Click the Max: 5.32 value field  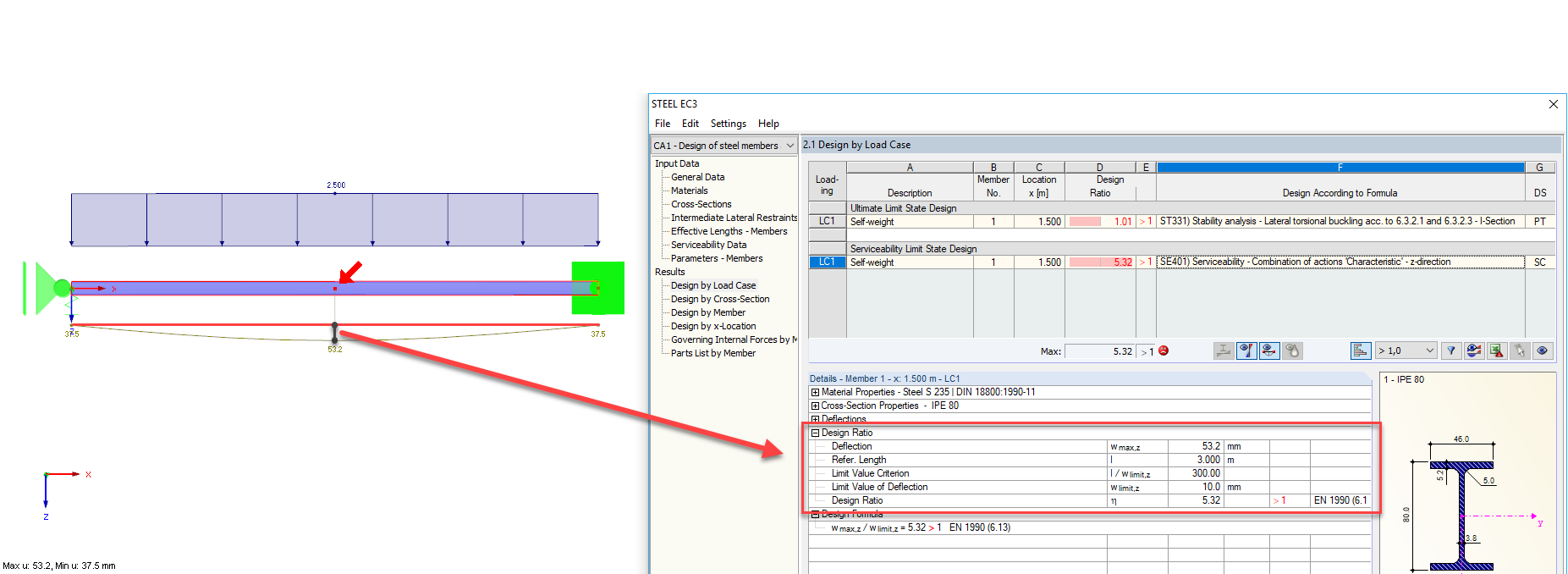1100,350
